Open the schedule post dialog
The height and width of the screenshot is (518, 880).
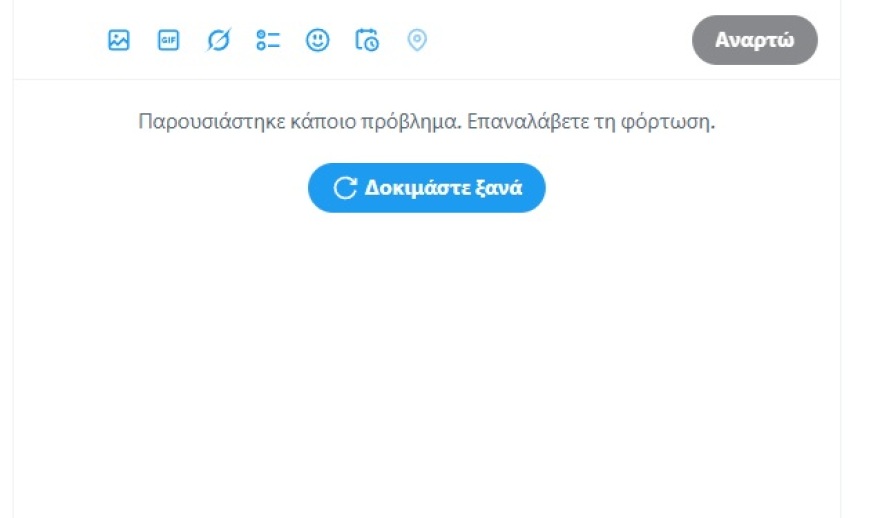click(x=367, y=40)
